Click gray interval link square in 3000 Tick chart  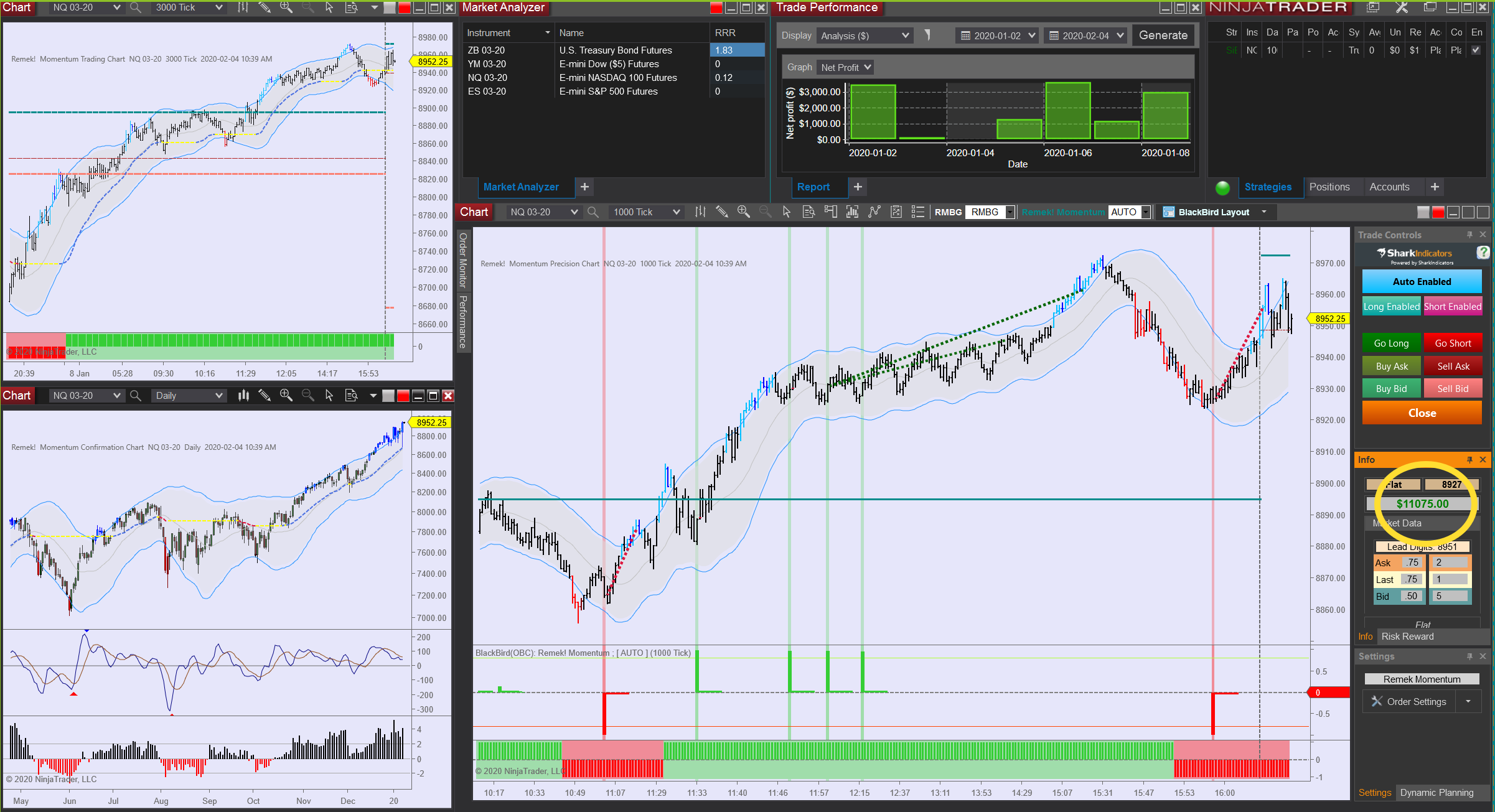point(389,7)
